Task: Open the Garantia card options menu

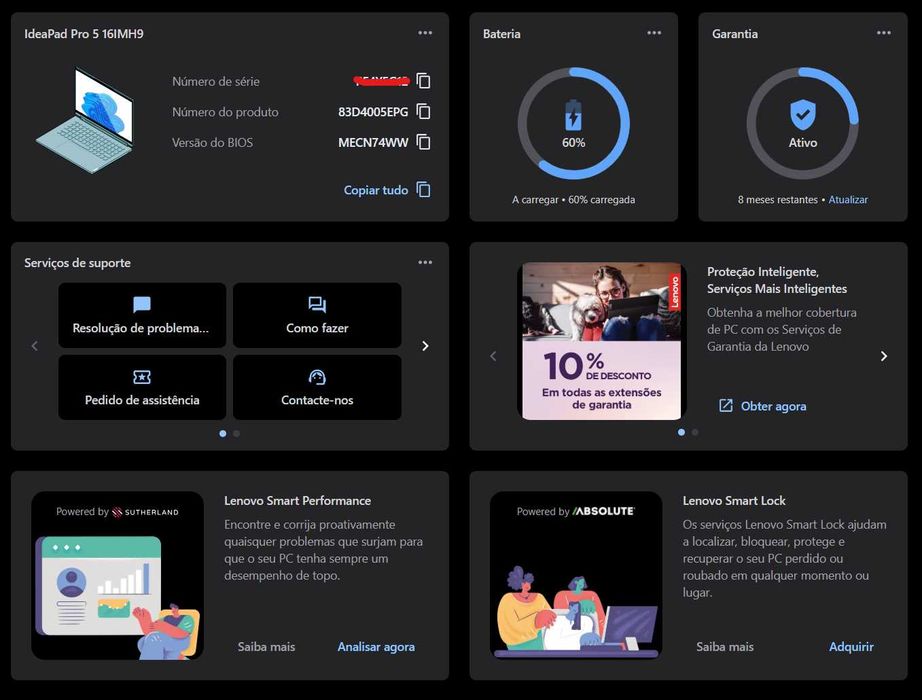Action: (x=884, y=33)
